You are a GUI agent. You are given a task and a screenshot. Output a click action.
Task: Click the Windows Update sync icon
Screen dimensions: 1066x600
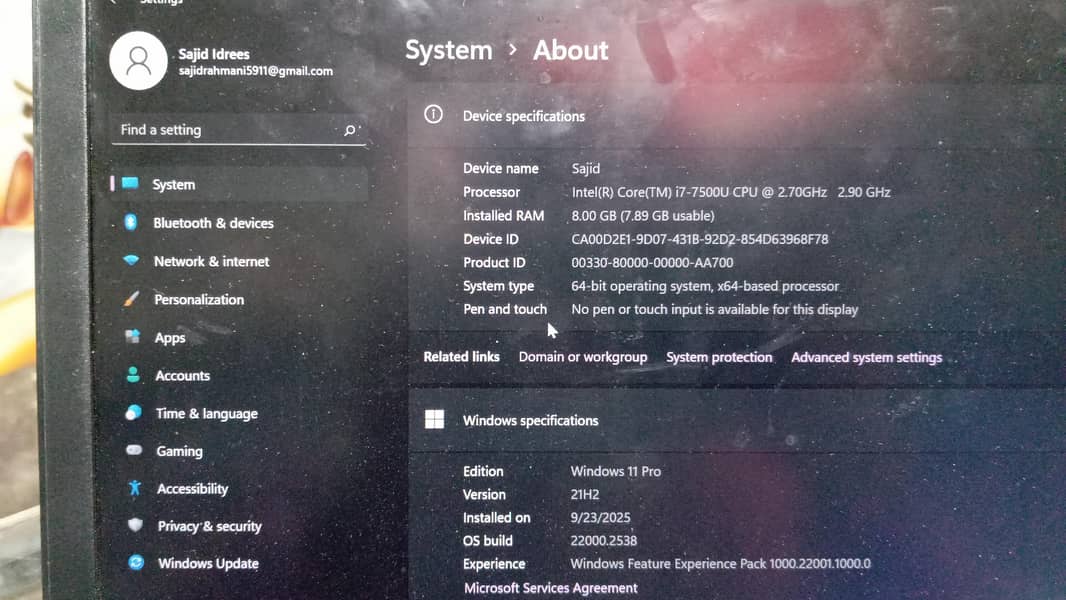point(136,563)
